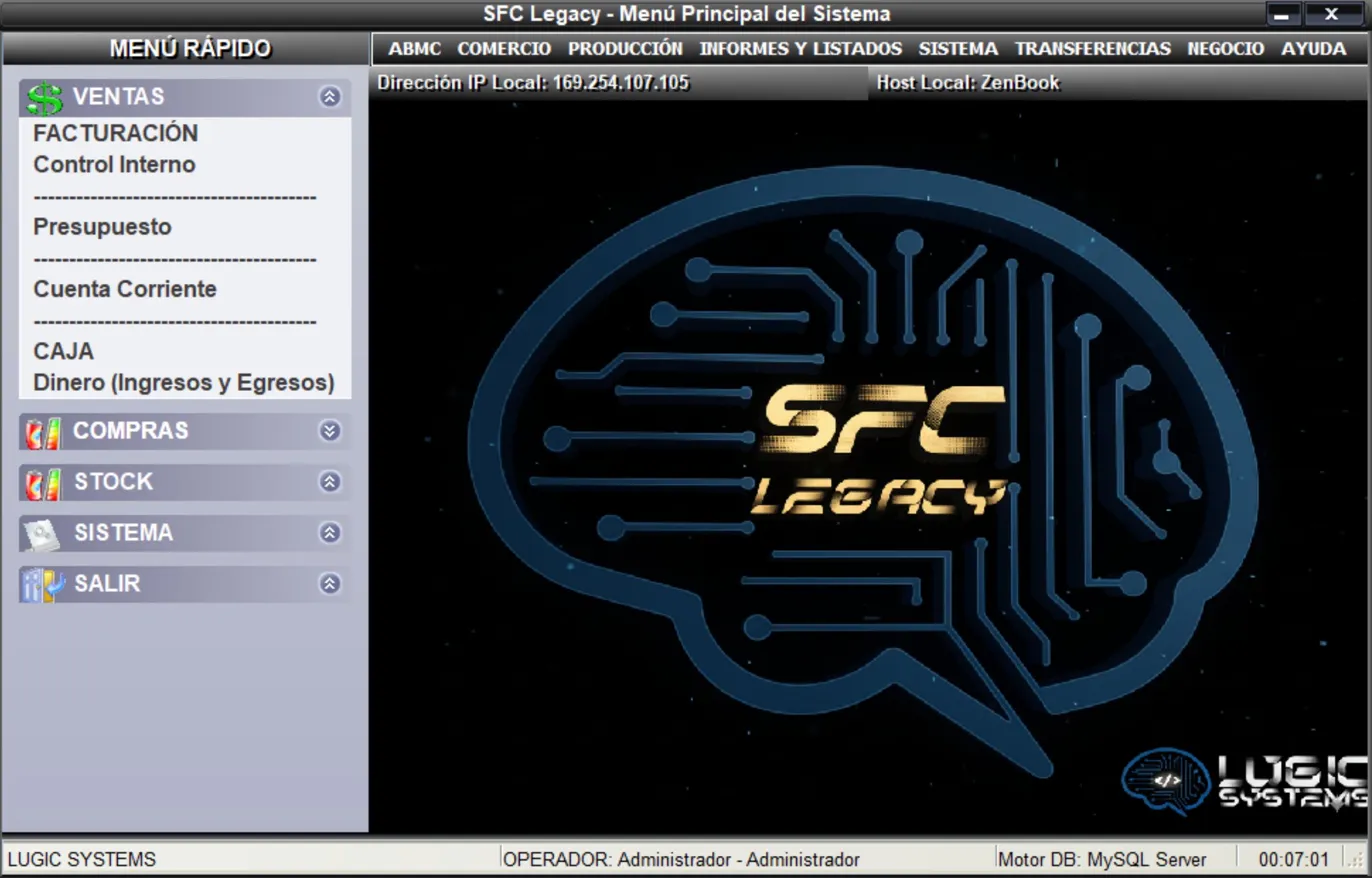Viewport: 1372px width, 878px height.
Task: Open the AYUDA menu
Action: point(1313,48)
